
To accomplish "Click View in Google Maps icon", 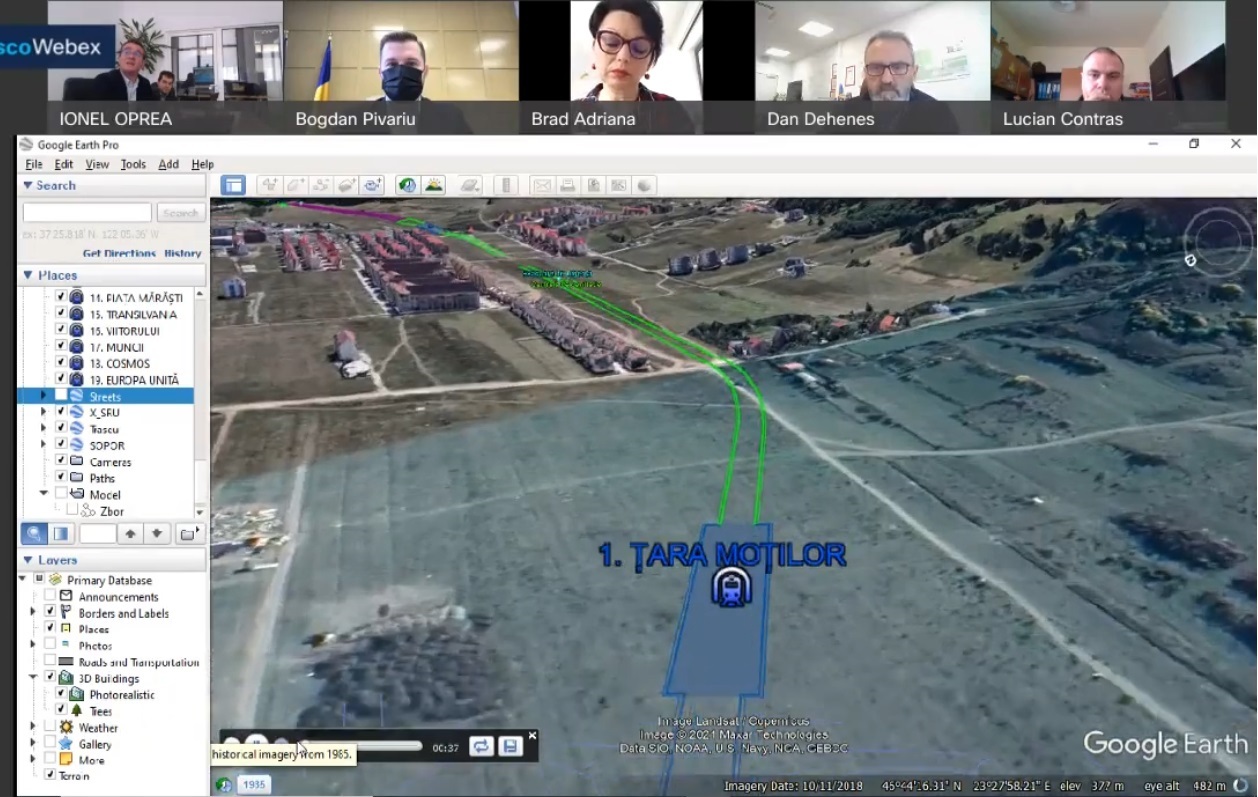I will click(x=619, y=185).
